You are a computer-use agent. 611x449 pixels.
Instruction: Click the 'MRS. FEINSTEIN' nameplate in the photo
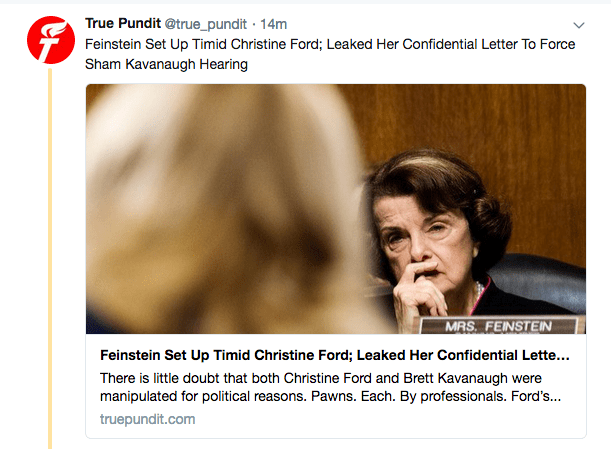pyautogui.click(x=498, y=326)
